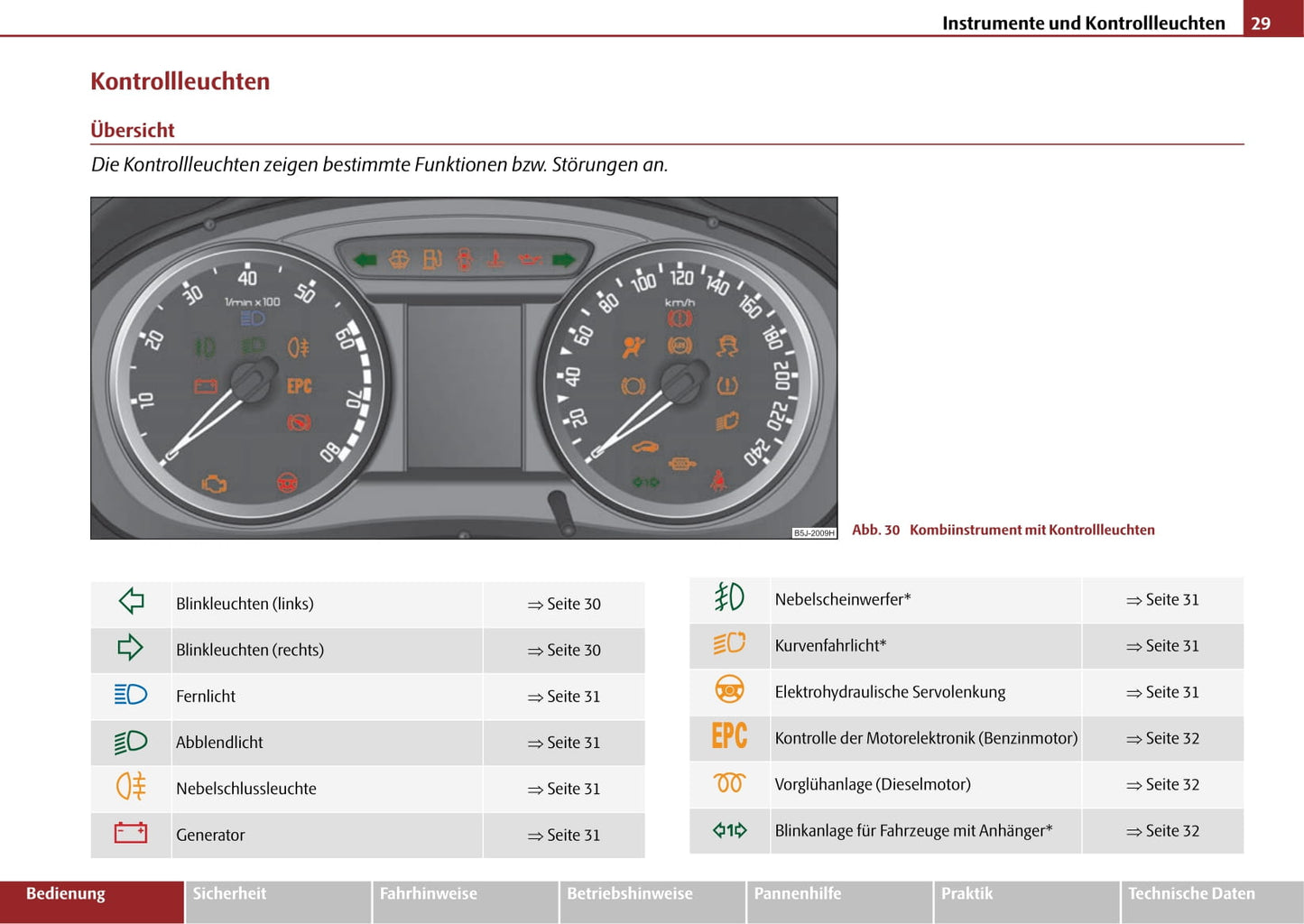The width and height of the screenshot is (1304, 924).
Task: Click the Nebelscheinwerfer front fog light icon
Action: (x=729, y=597)
